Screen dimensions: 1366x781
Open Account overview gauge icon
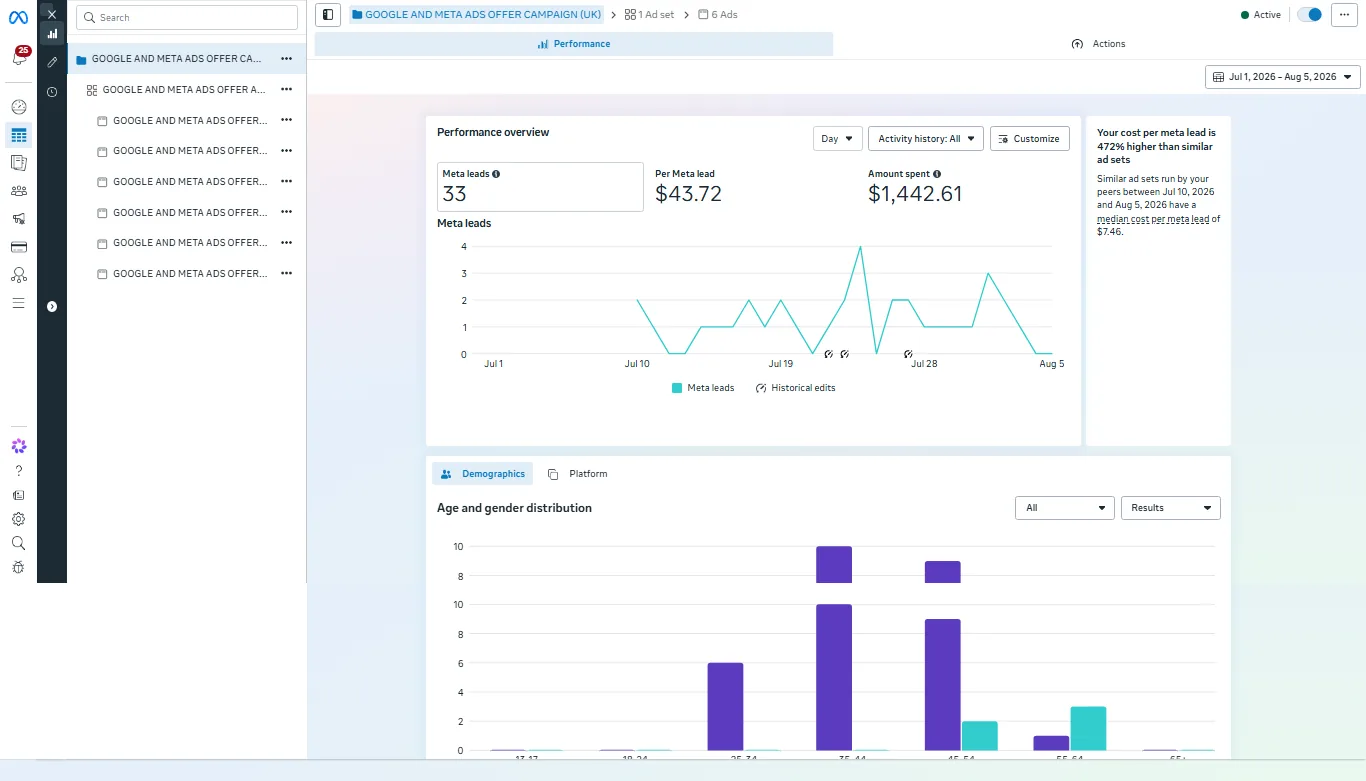18,107
